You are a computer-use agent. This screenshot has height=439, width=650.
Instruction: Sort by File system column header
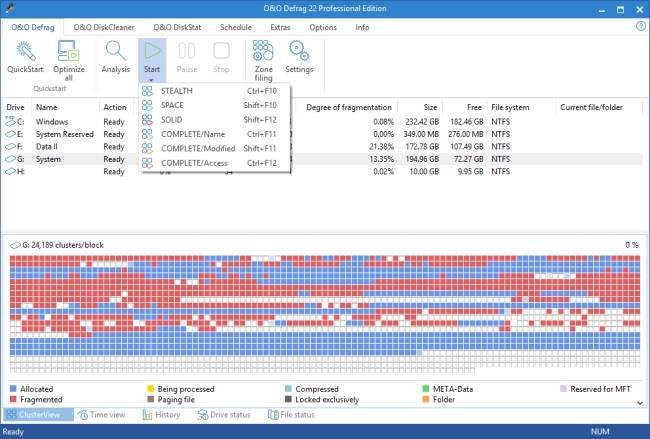click(510, 107)
